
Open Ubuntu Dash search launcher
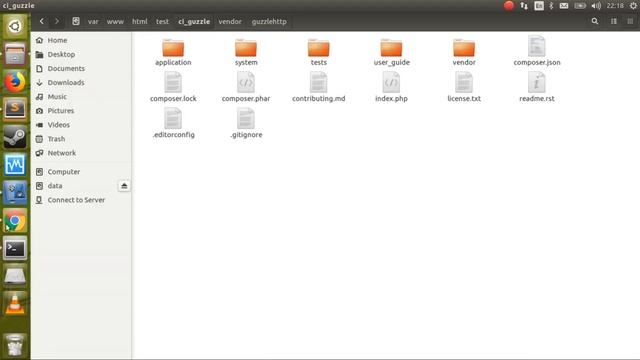(x=15, y=26)
